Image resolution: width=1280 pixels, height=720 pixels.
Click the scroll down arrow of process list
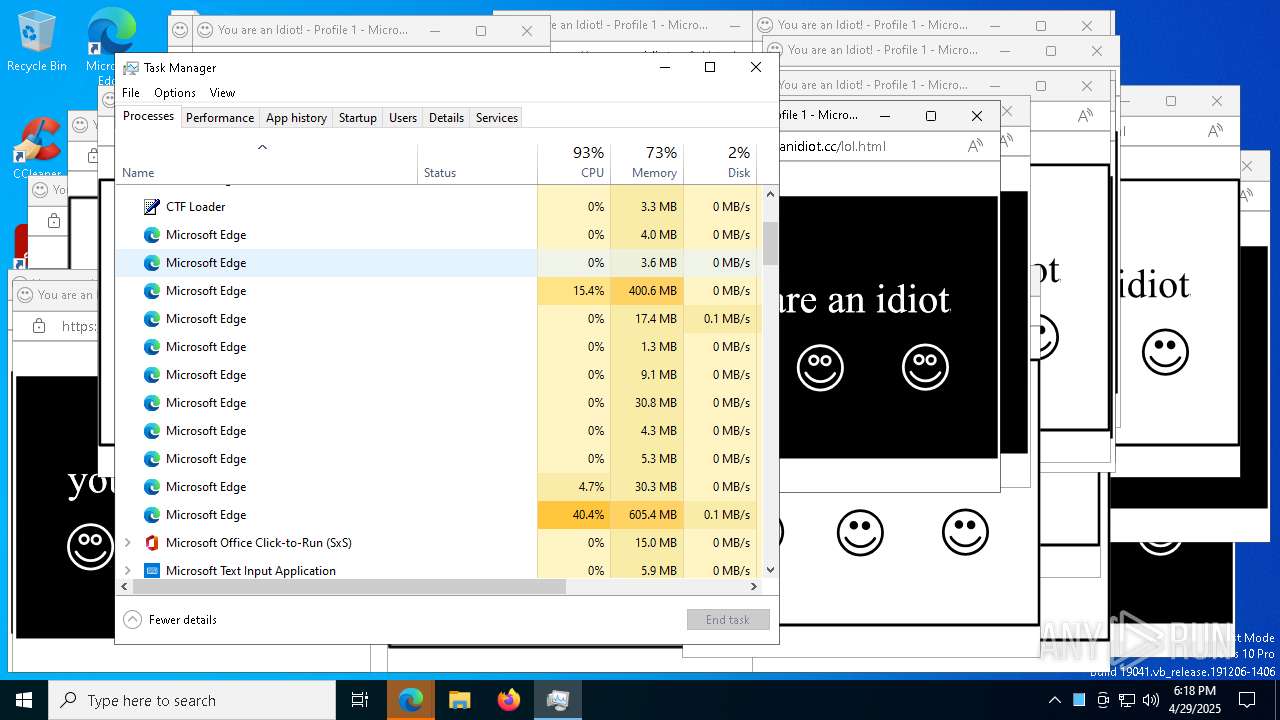(770, 570)
